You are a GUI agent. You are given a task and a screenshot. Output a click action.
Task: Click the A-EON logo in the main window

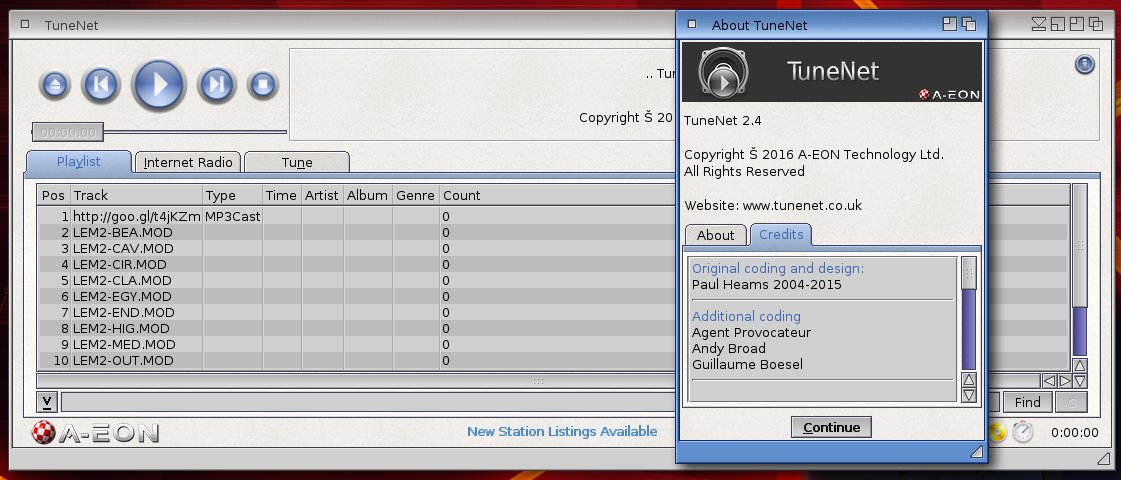95,432
